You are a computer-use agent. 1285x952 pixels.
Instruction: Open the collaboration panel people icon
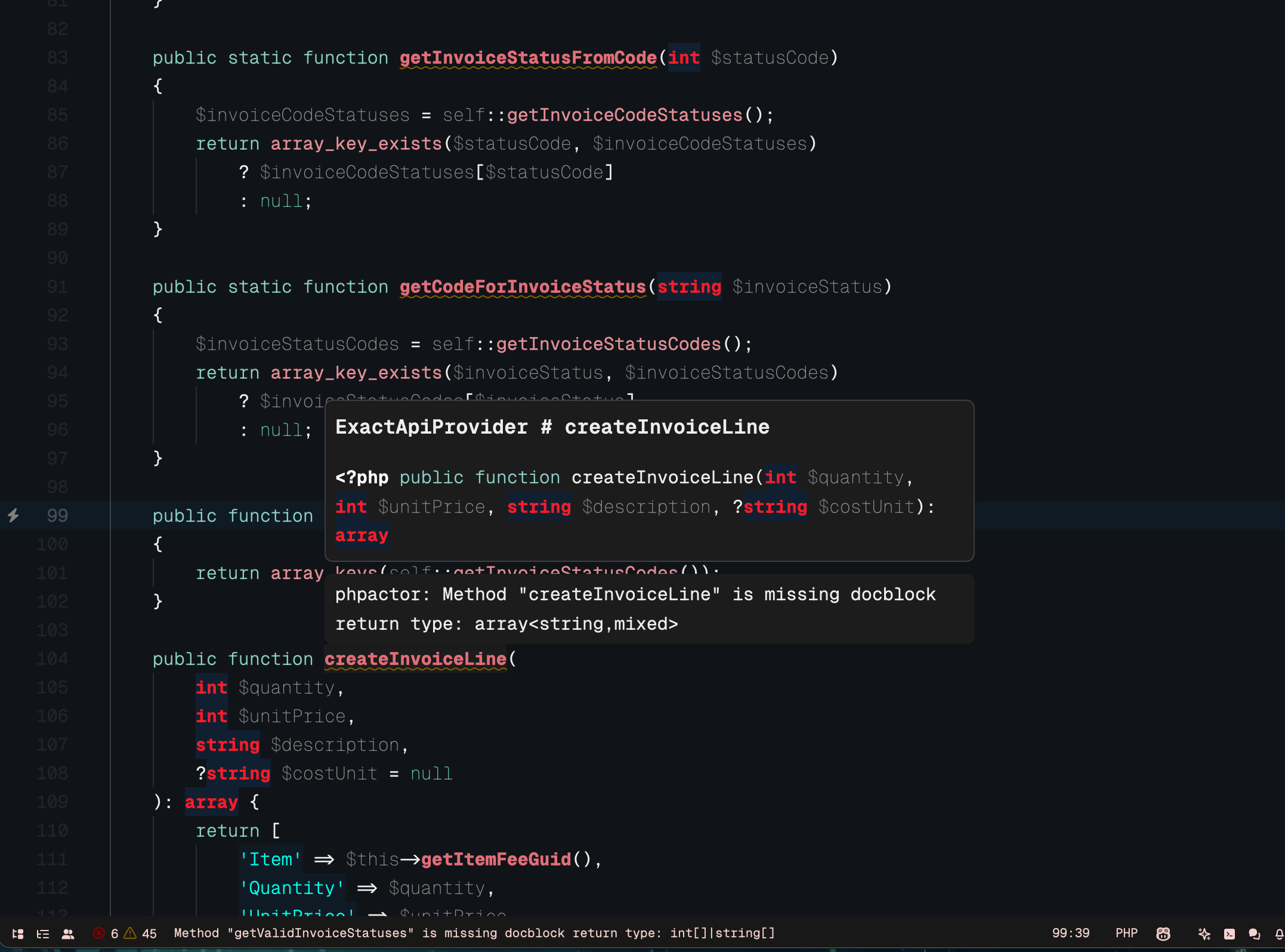[x=68, y=934]
